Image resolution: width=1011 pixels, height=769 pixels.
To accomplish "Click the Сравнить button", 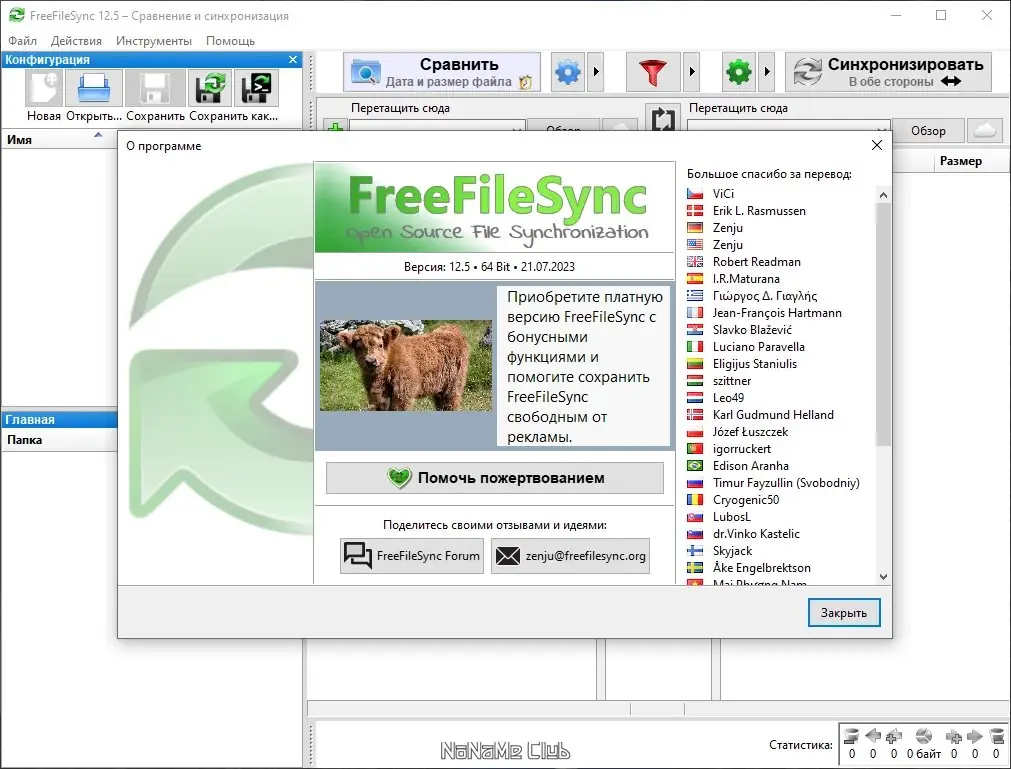I will click(x=442, y=72).
